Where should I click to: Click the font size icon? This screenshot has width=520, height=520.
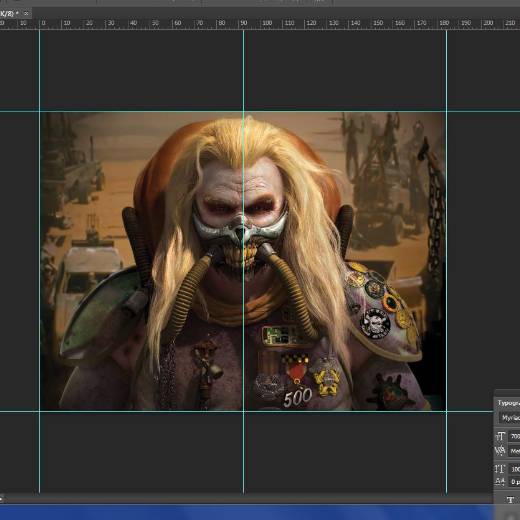500,436
